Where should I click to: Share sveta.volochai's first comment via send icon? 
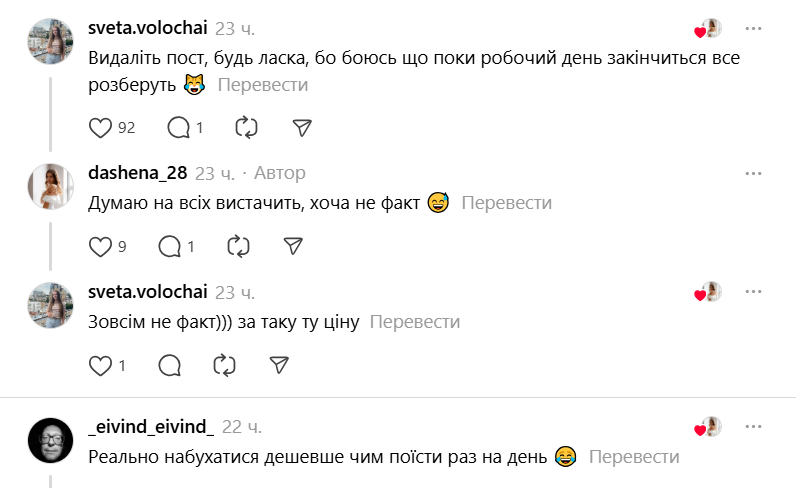coord(302,127)
